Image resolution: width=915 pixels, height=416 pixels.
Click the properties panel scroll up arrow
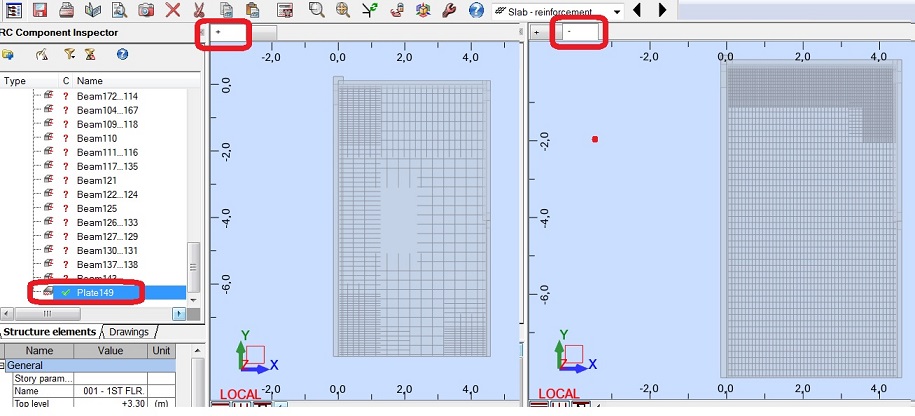click(197, 351)
